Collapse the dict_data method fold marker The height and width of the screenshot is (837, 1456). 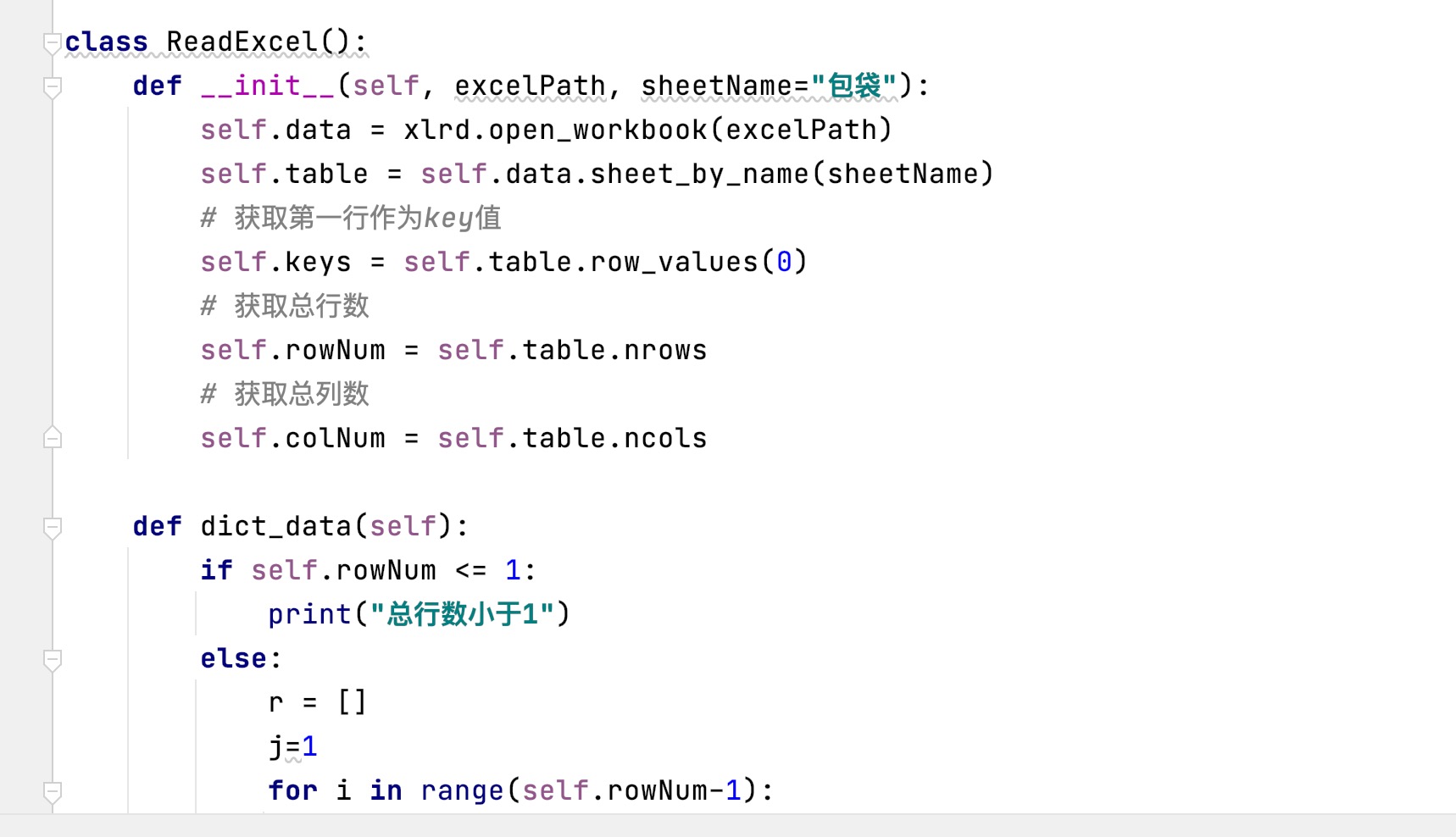(53, 528)
